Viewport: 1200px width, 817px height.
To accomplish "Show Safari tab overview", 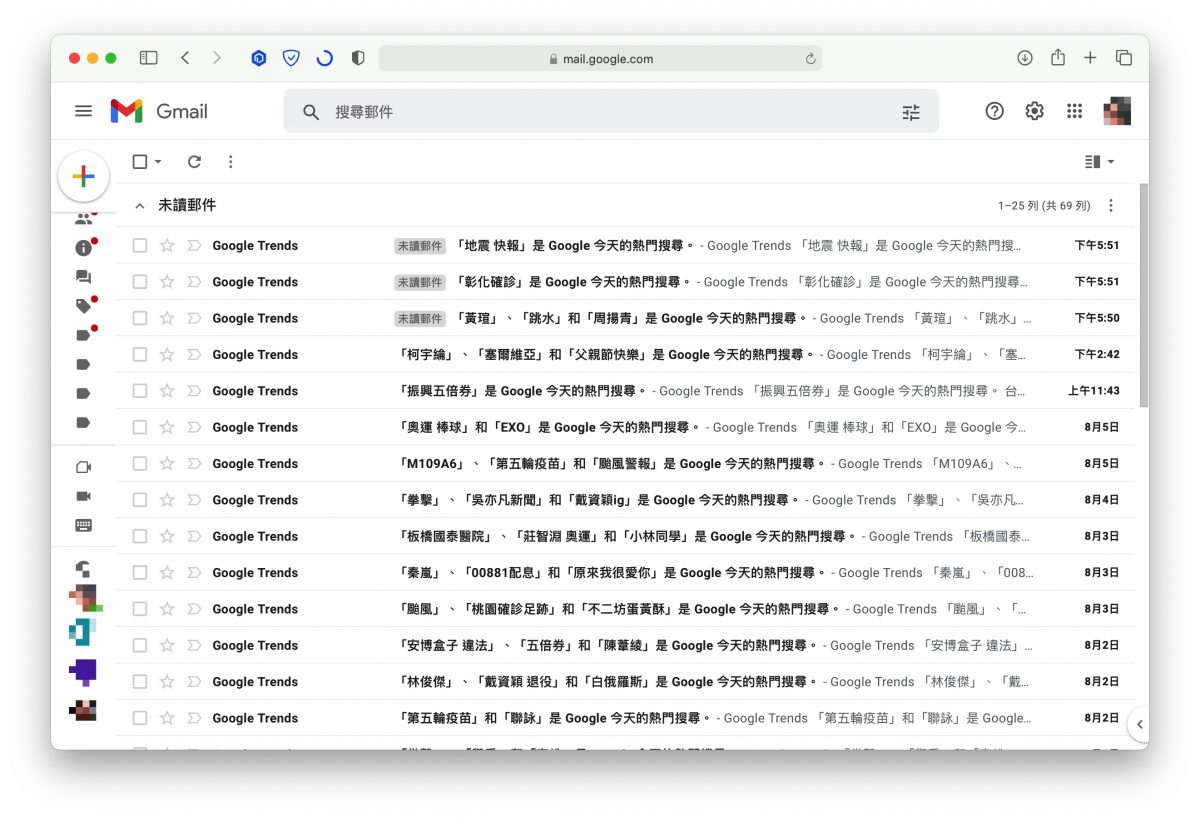I will (1124, 58).
